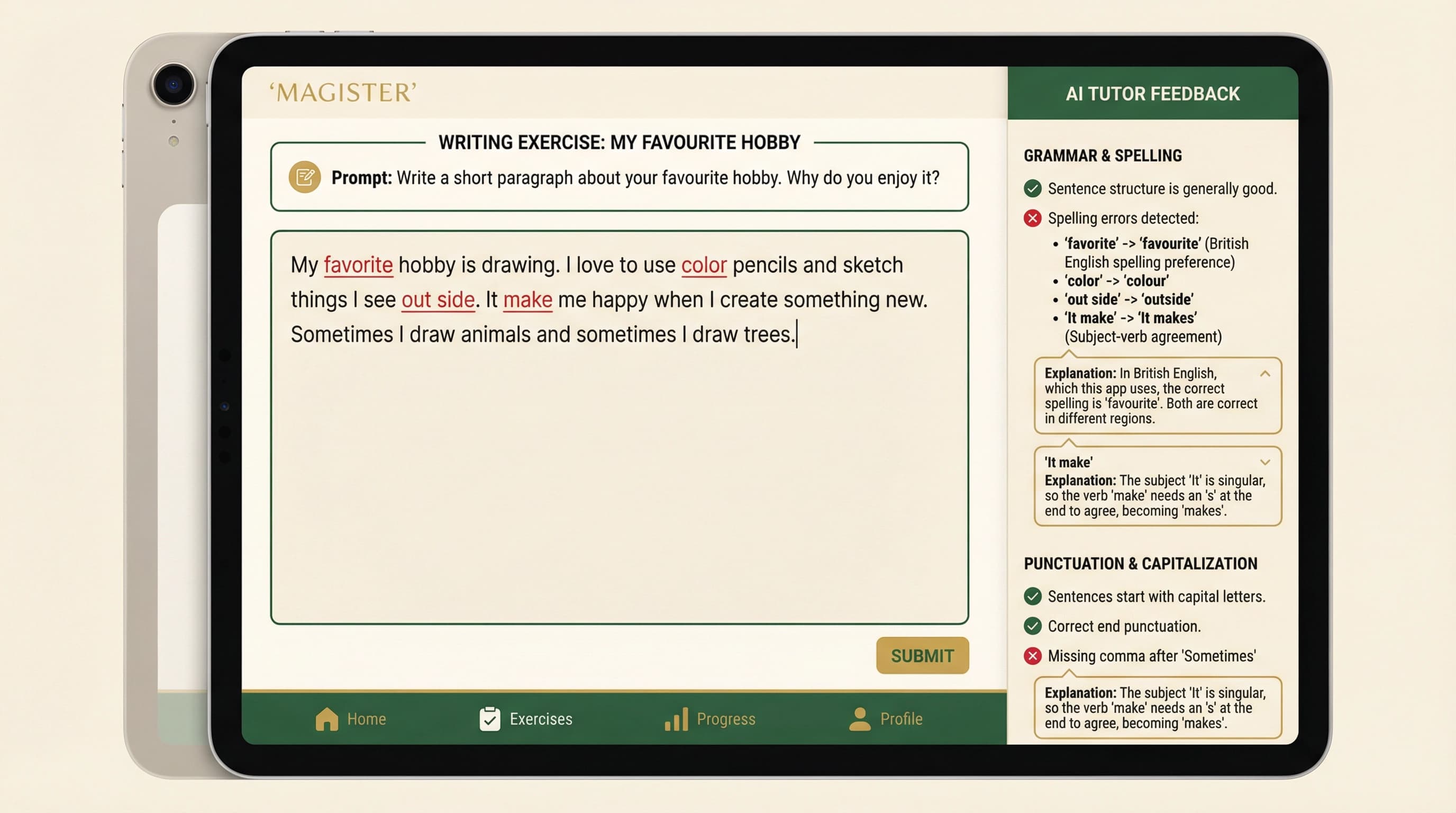
Task: Submit the writing exercise
Action: [923, 656]
